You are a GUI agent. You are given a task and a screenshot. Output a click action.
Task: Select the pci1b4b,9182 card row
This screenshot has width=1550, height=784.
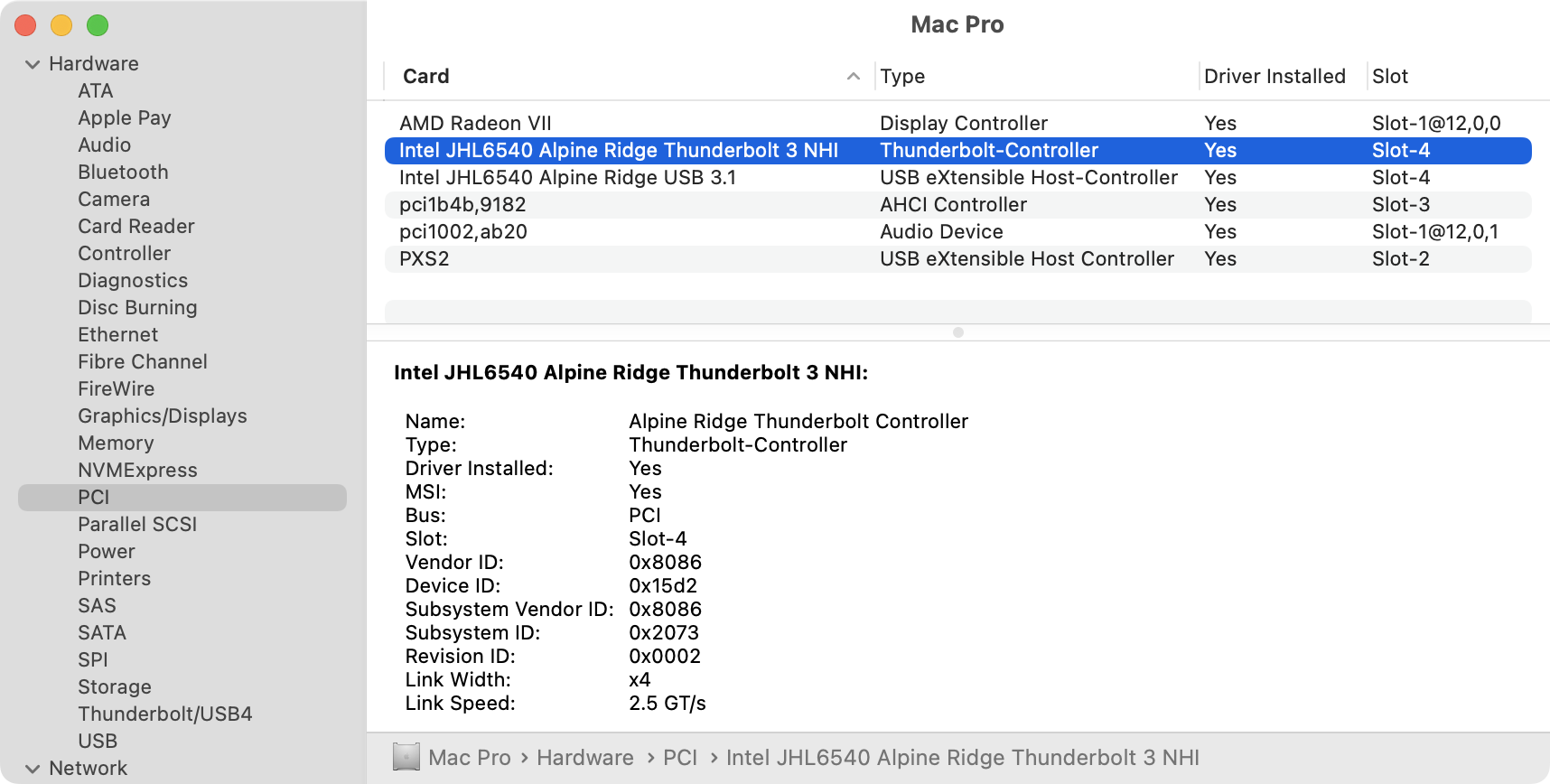[x=958, y=205]
